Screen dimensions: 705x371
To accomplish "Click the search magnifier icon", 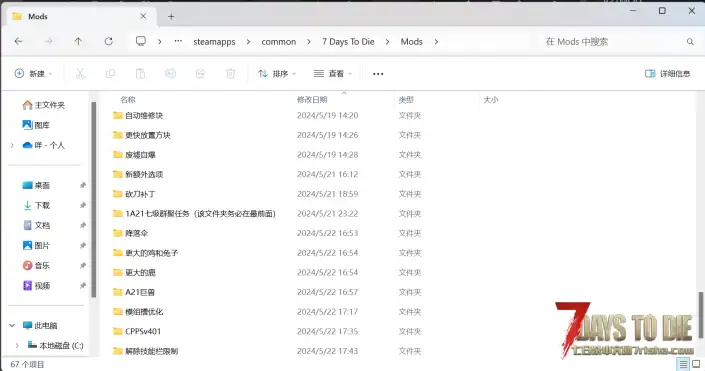I will click(690, 42).
